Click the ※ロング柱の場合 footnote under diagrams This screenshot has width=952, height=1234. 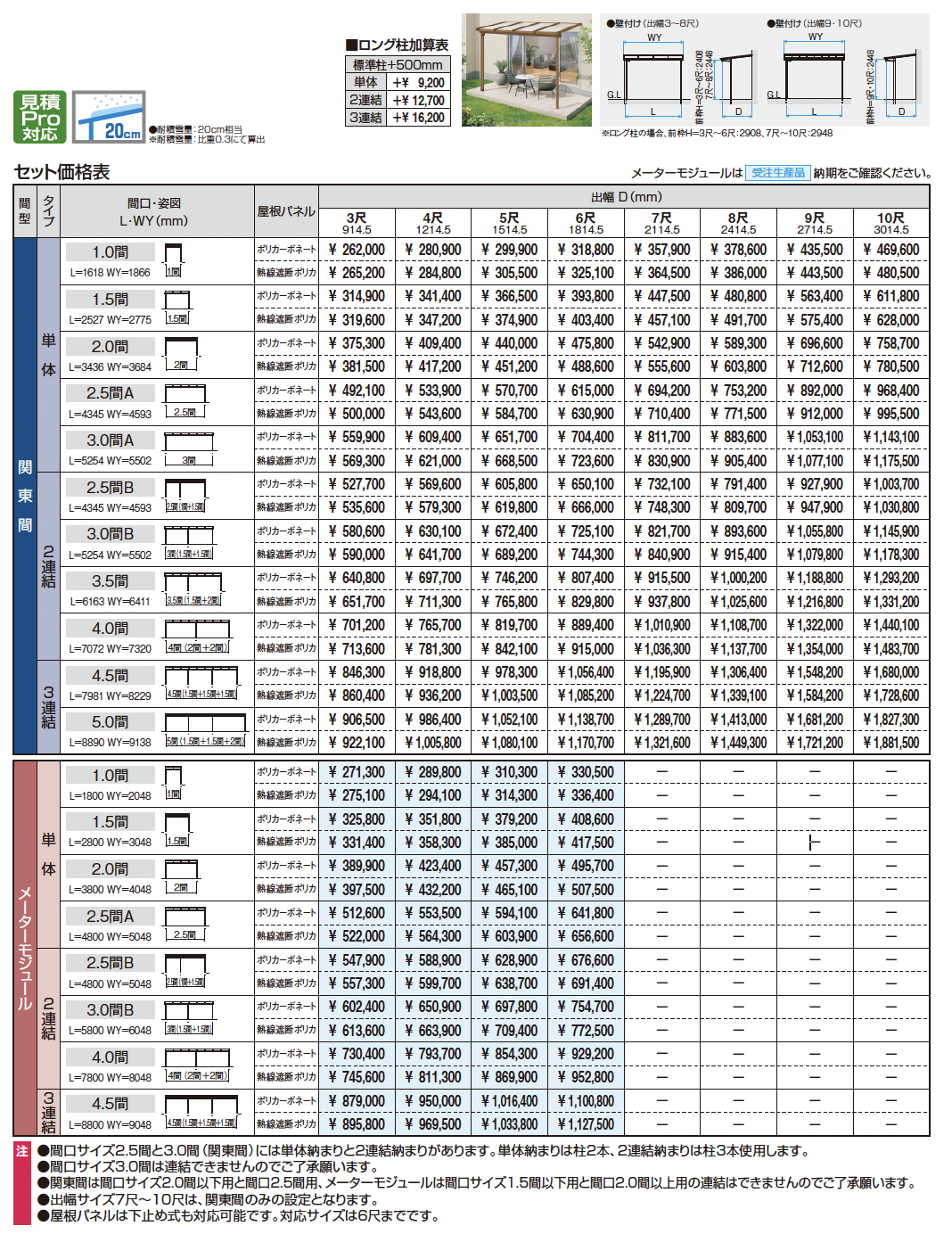pyautogui.click(x=718, y=133)
